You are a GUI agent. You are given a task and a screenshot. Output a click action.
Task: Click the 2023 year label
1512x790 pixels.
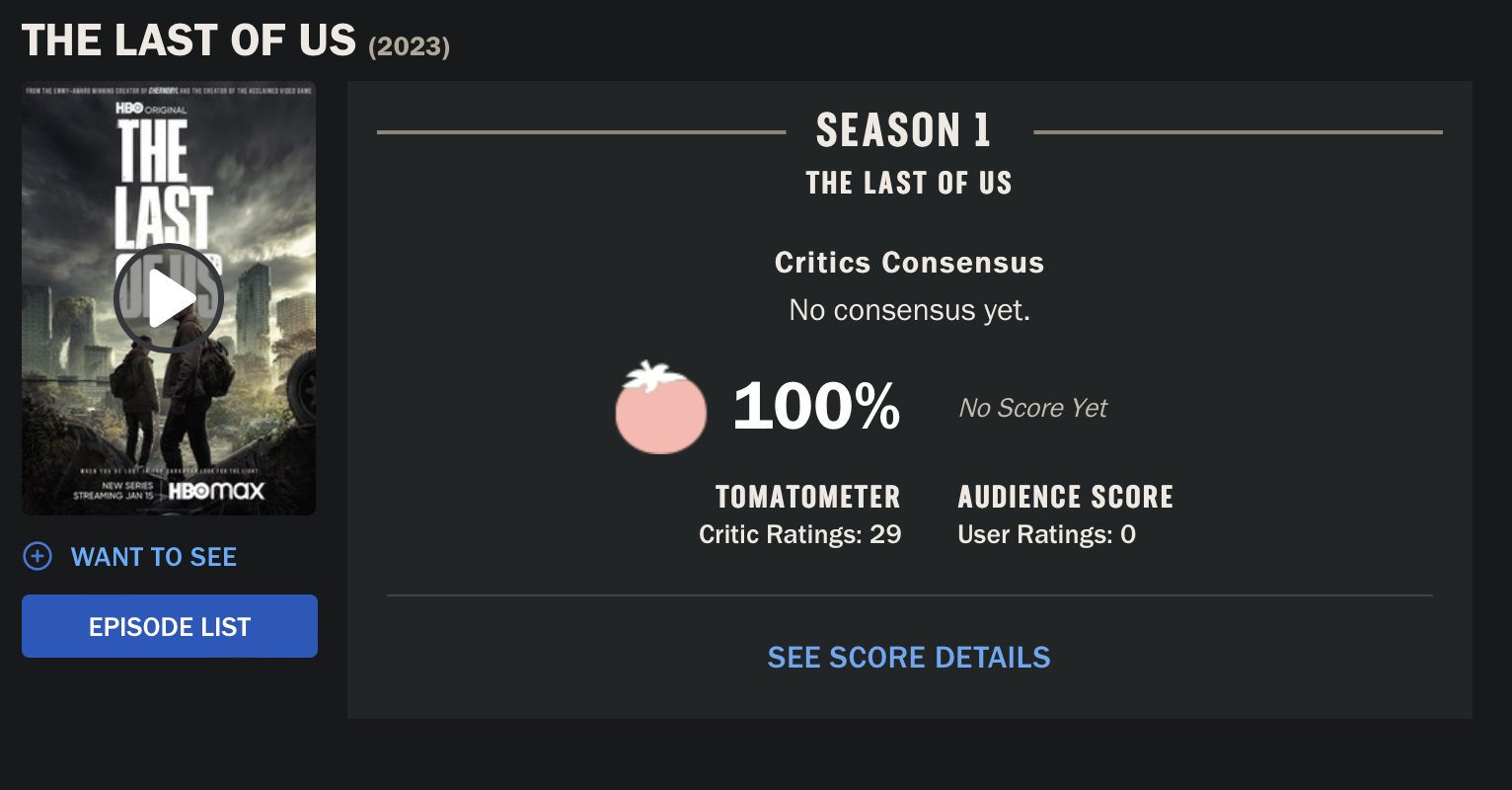coord(410,46)
